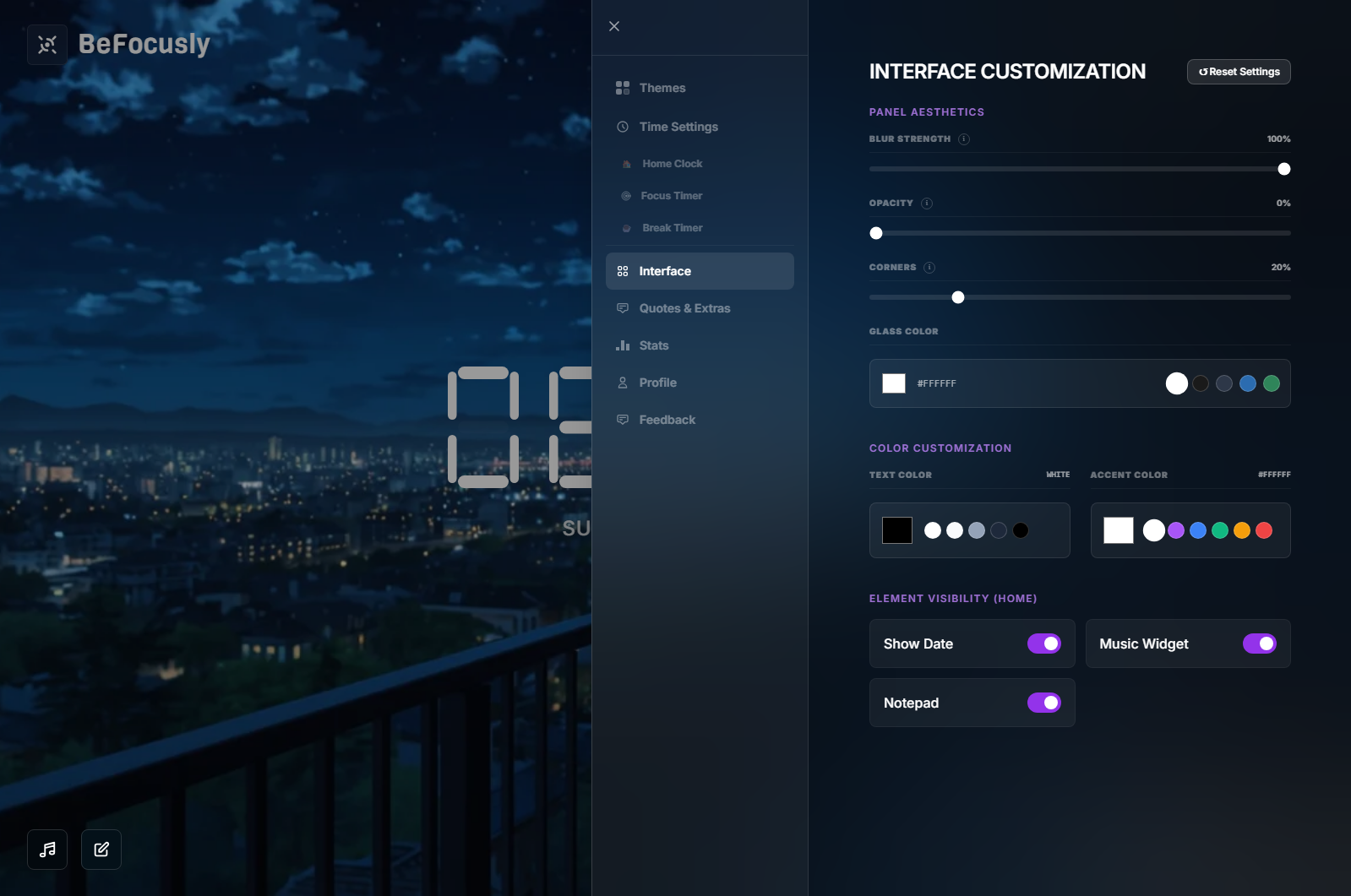Select the purple accent color preset
The image size is (1351, 896).
pos(1176,530)
